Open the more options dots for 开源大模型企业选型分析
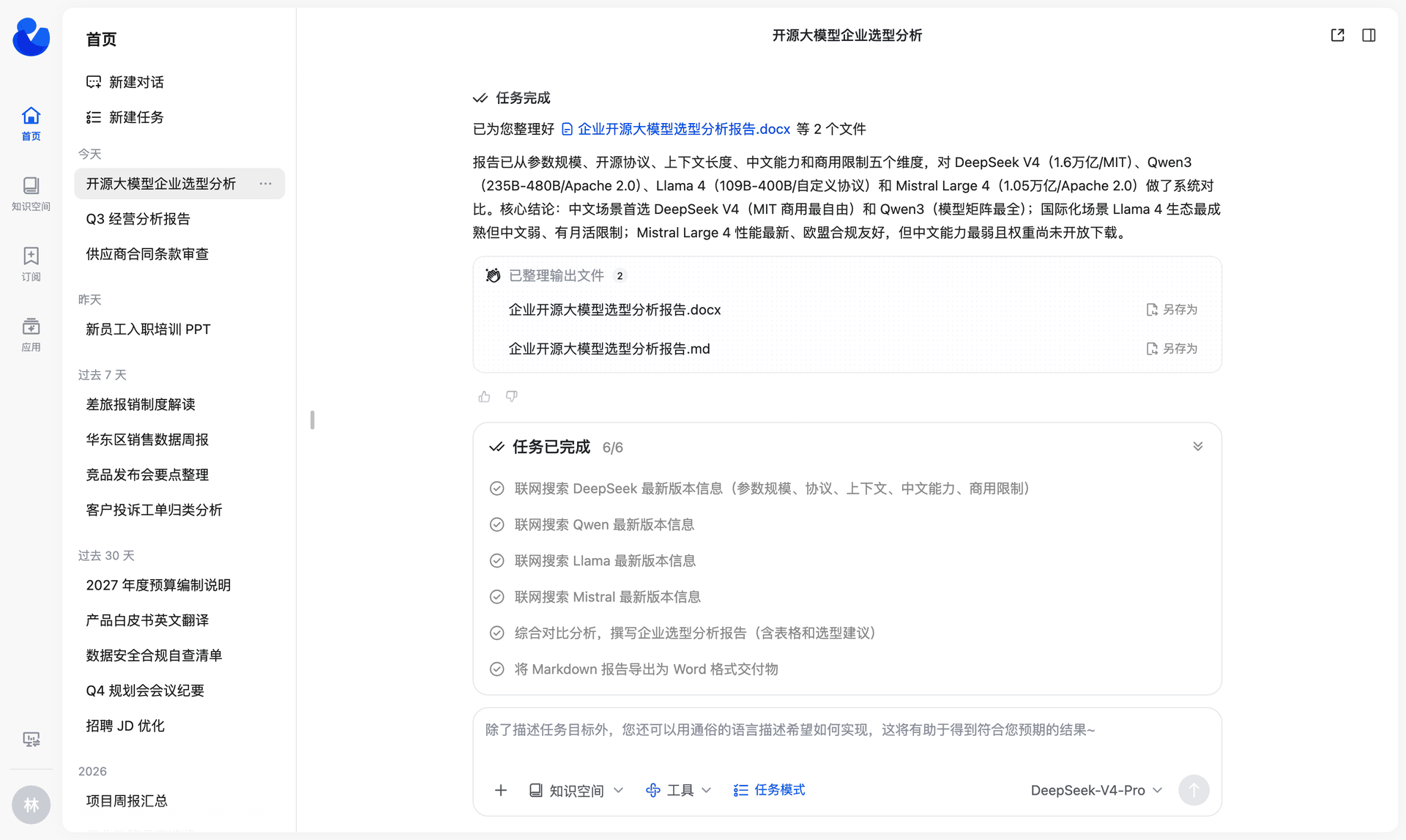 click(x=265, y=184)
